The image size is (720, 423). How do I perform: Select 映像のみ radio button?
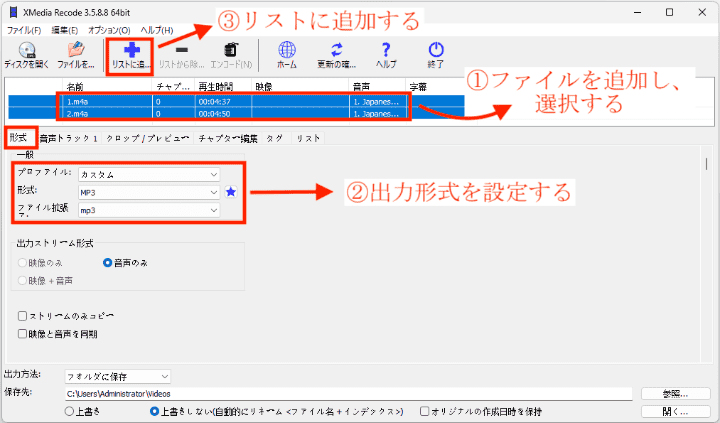click(22, 263)
